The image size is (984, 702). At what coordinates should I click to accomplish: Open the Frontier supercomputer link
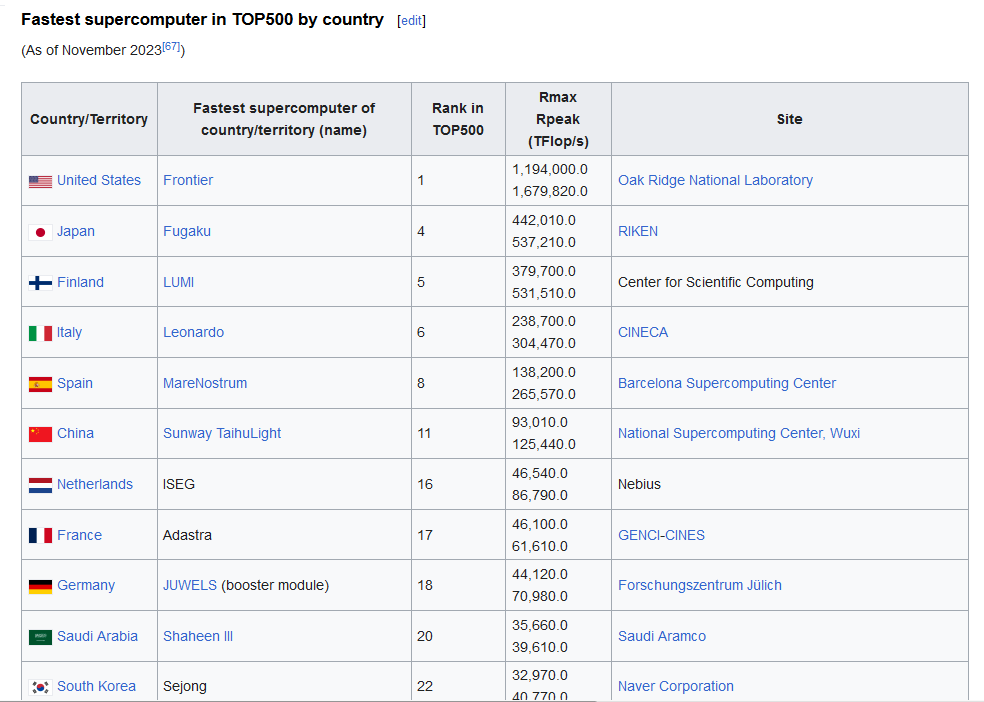click(x=188, y=180)
